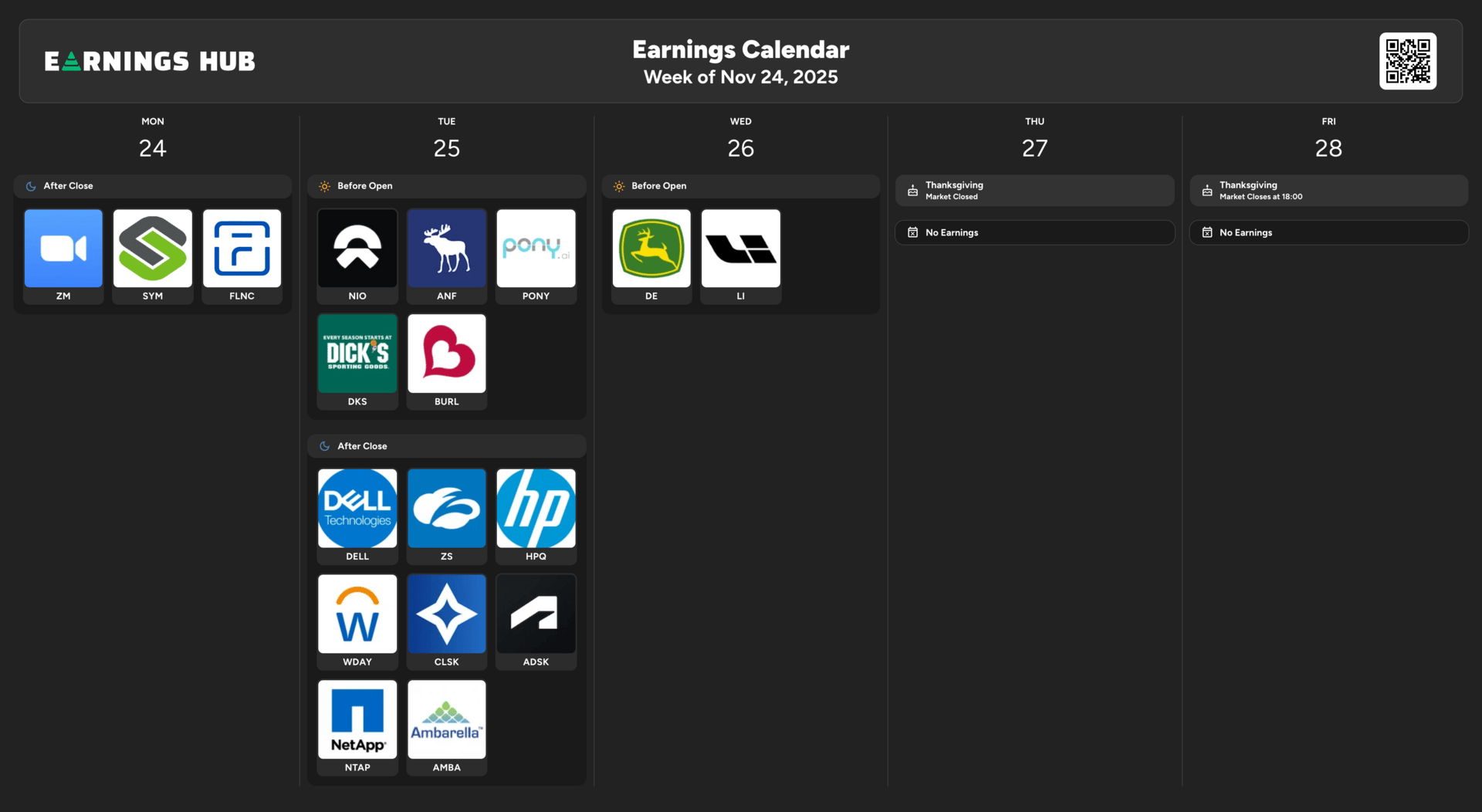1482x812 pixels.
Task: Select the Symbotic SYM logo tile
Action: coord(153,249)
